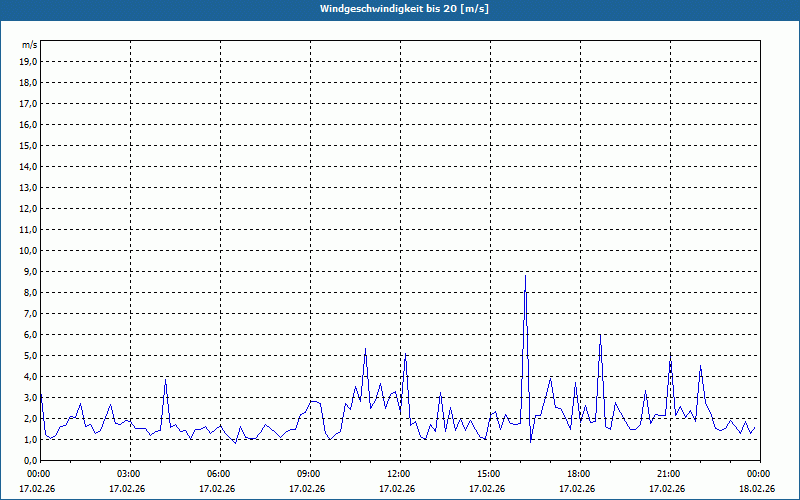This screenshot has height=500, width=800.
Task: Select the 06:00 time label on the x-axis
Action: (218, 473)
